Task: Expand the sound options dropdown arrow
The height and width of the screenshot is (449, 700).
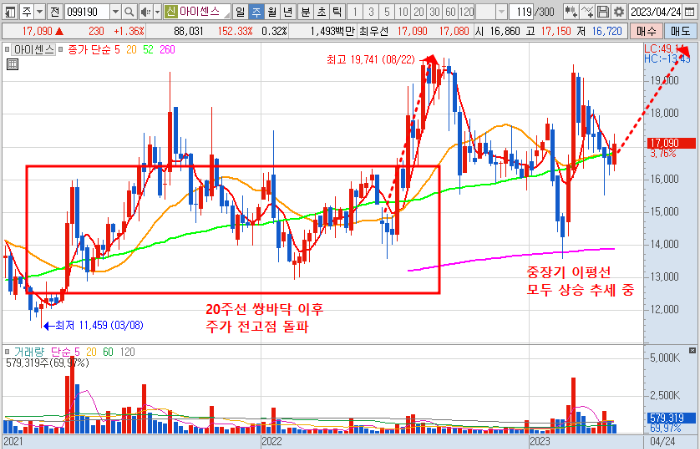Action: point(157,12)
